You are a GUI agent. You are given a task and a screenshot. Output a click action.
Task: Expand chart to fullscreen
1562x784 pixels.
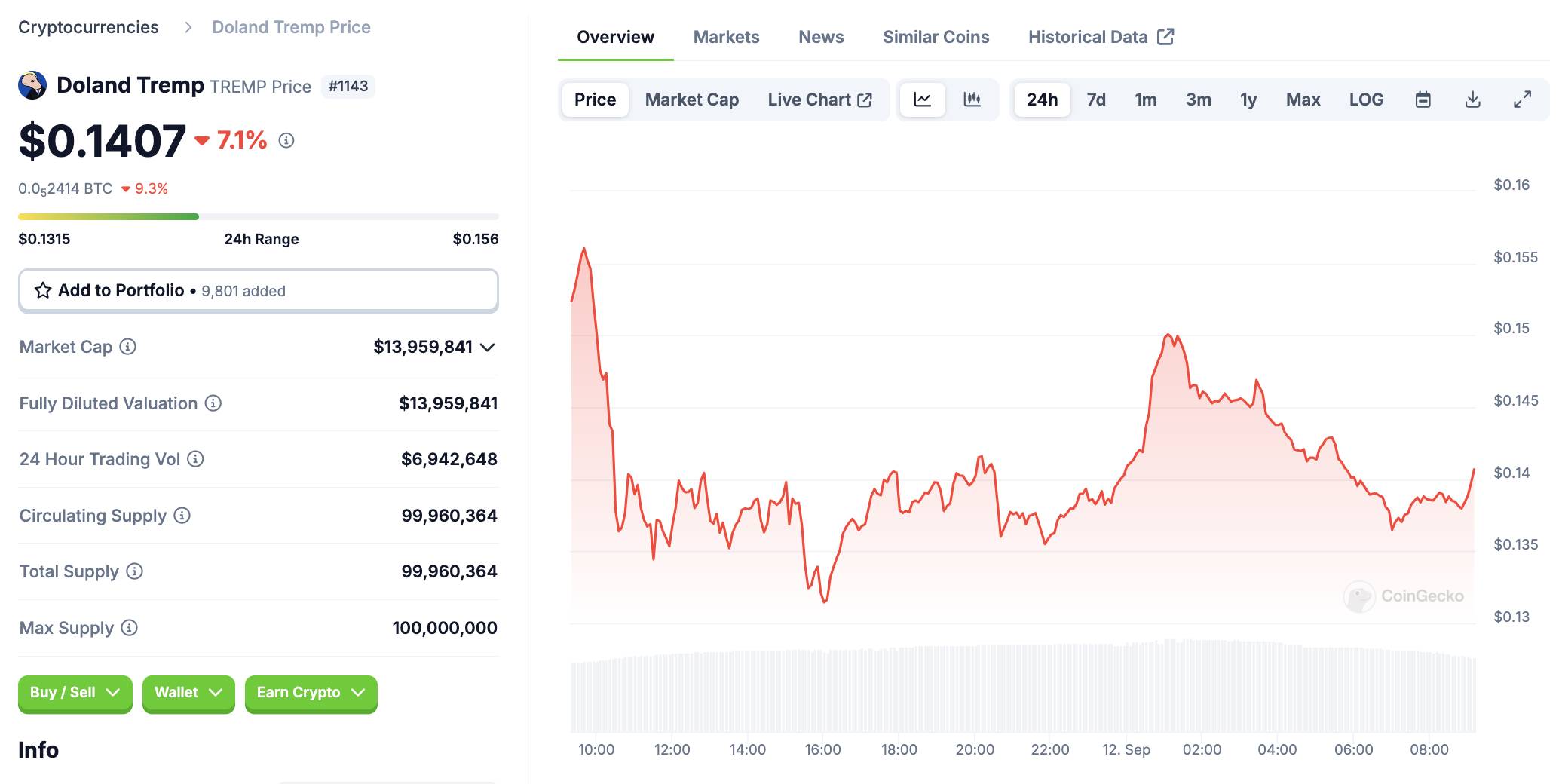(x=1523, y=100)
